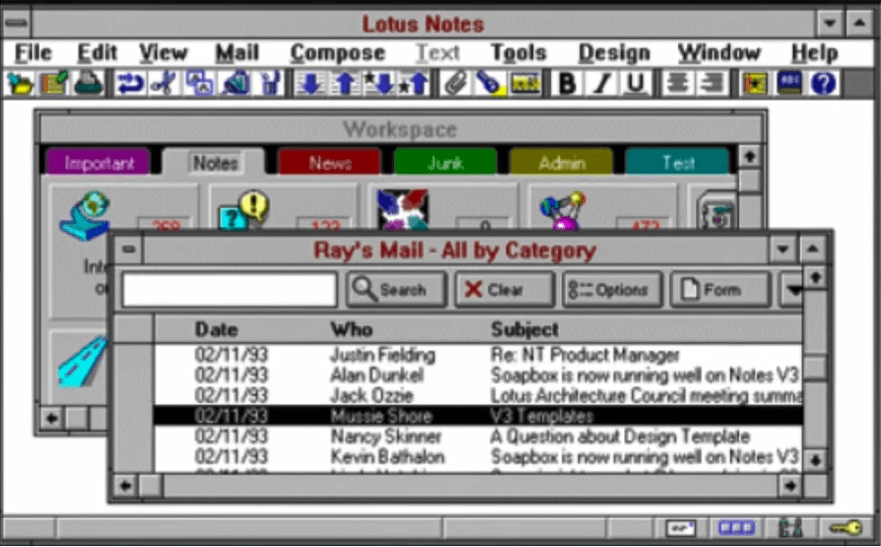Toggle italic text formatting
This screenshot has width=881, height=547.
point(601,83)
